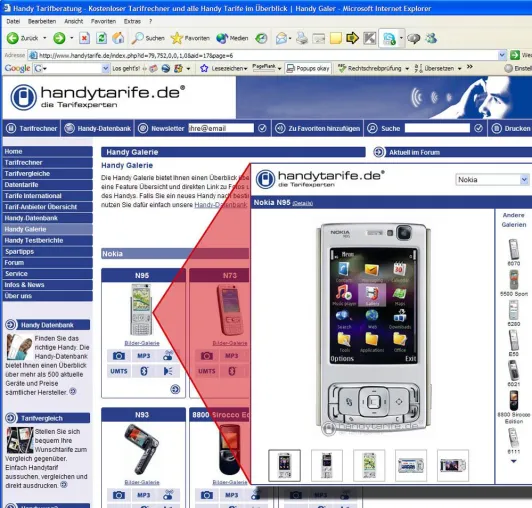The image size is (532, 508).
Task: Toggle the Popups okay button
Action: (x=308, y=69)
